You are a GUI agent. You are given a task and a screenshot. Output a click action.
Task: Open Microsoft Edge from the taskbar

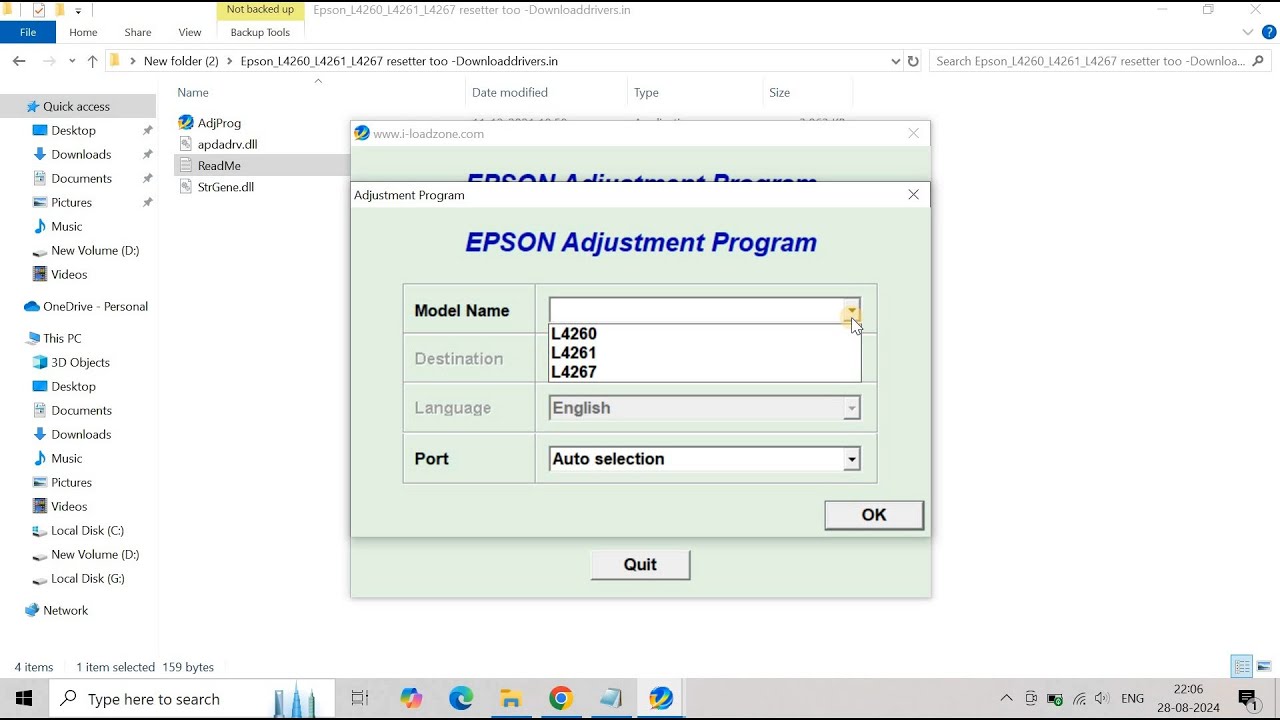(x=461, y=699)
